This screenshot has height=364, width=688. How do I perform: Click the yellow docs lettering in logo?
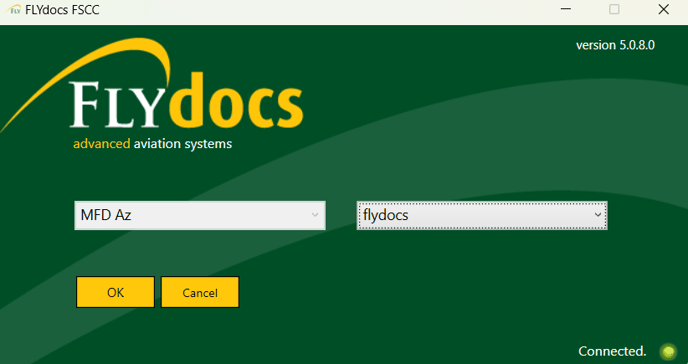[x=241, y=101]
